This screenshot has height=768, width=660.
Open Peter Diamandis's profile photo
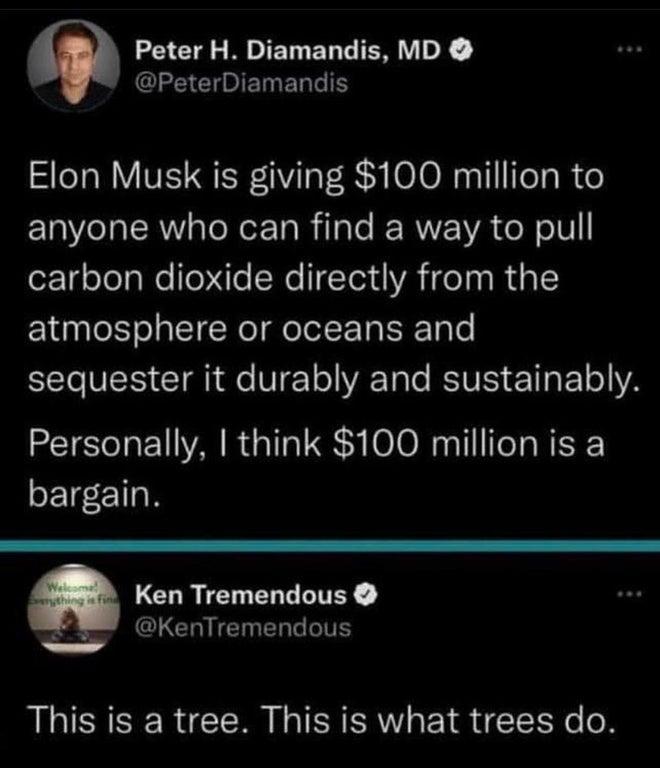[x=72, y=66]
